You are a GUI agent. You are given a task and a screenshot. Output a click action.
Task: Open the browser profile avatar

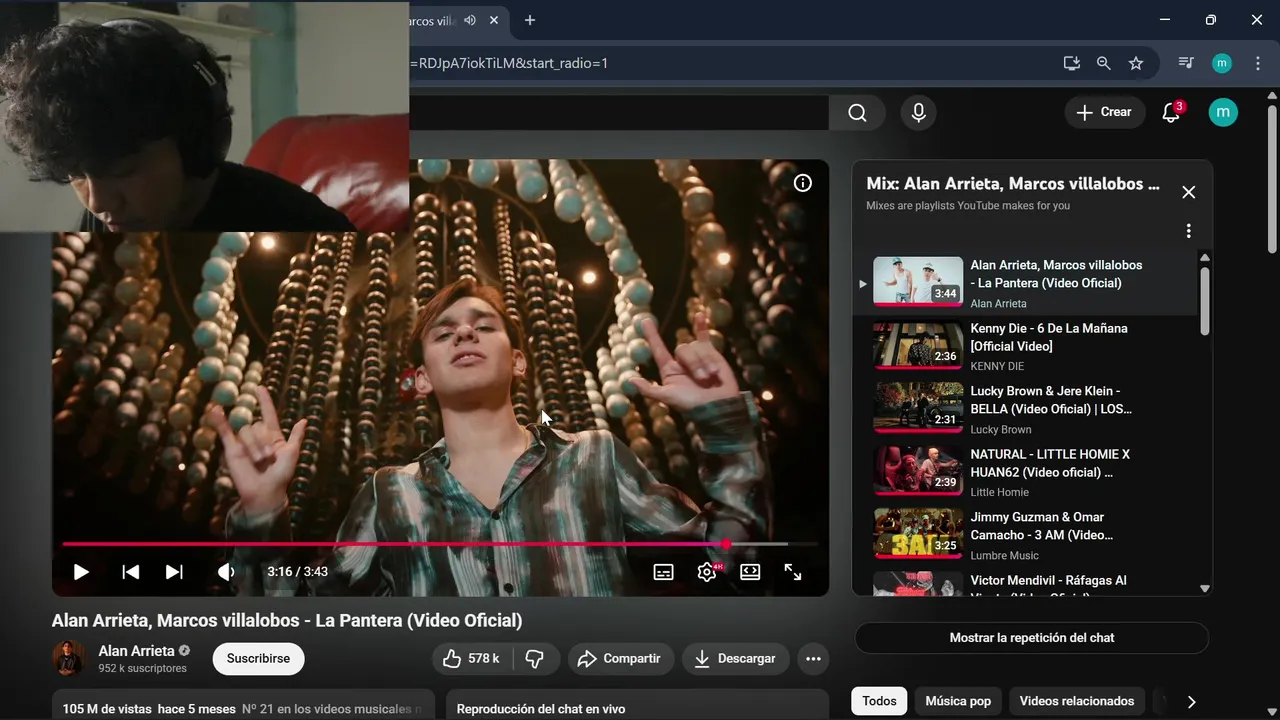[x=1222, y=63]
